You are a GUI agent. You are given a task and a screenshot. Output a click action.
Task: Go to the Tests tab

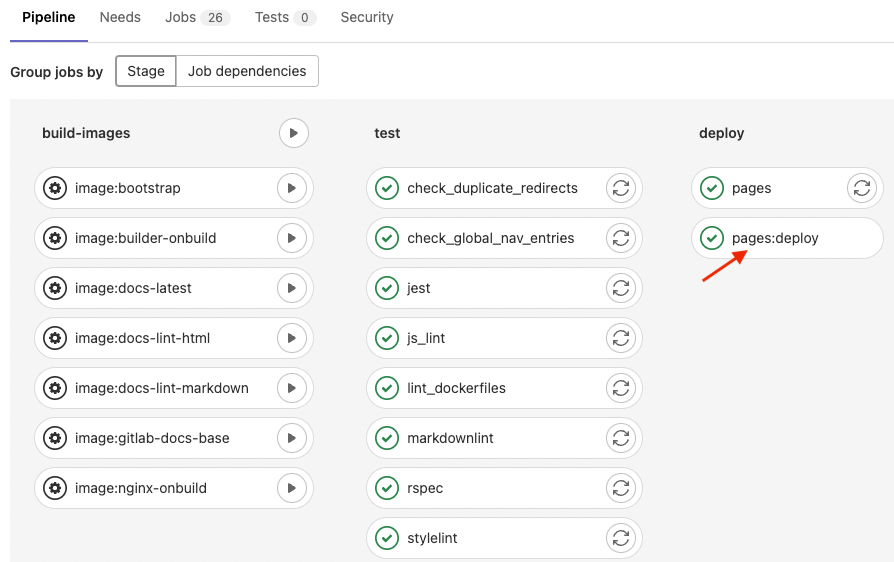pos(285,17)
